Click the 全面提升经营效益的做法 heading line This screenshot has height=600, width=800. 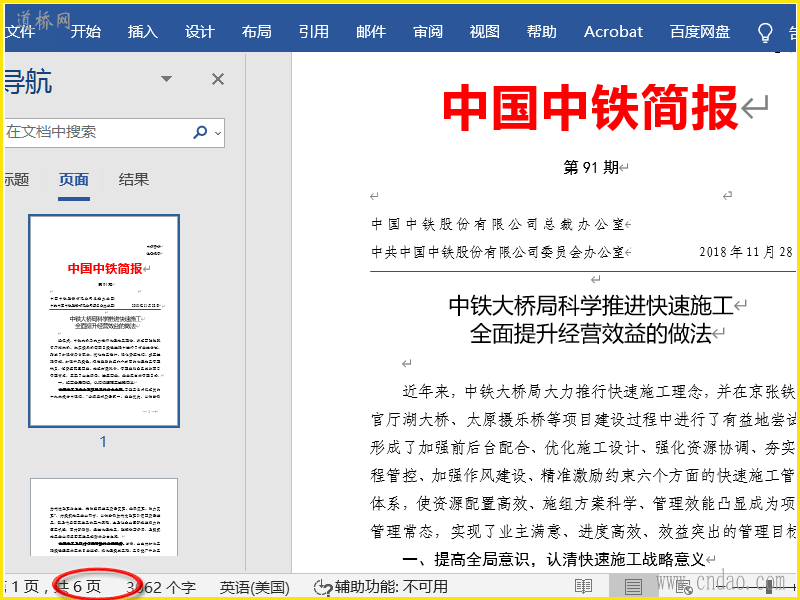click(591, 334)
